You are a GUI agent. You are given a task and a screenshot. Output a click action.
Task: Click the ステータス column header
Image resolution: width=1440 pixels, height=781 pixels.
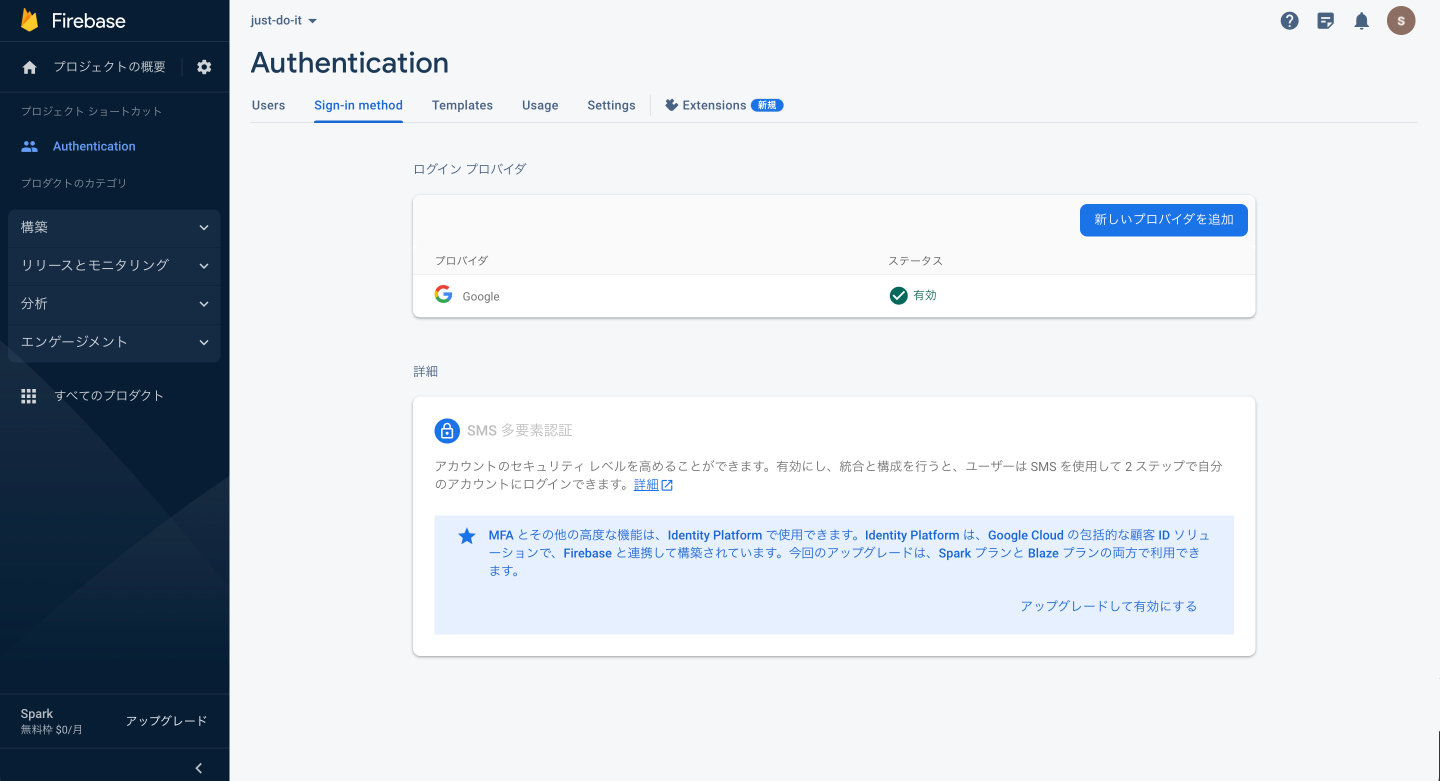coord(915,261)
